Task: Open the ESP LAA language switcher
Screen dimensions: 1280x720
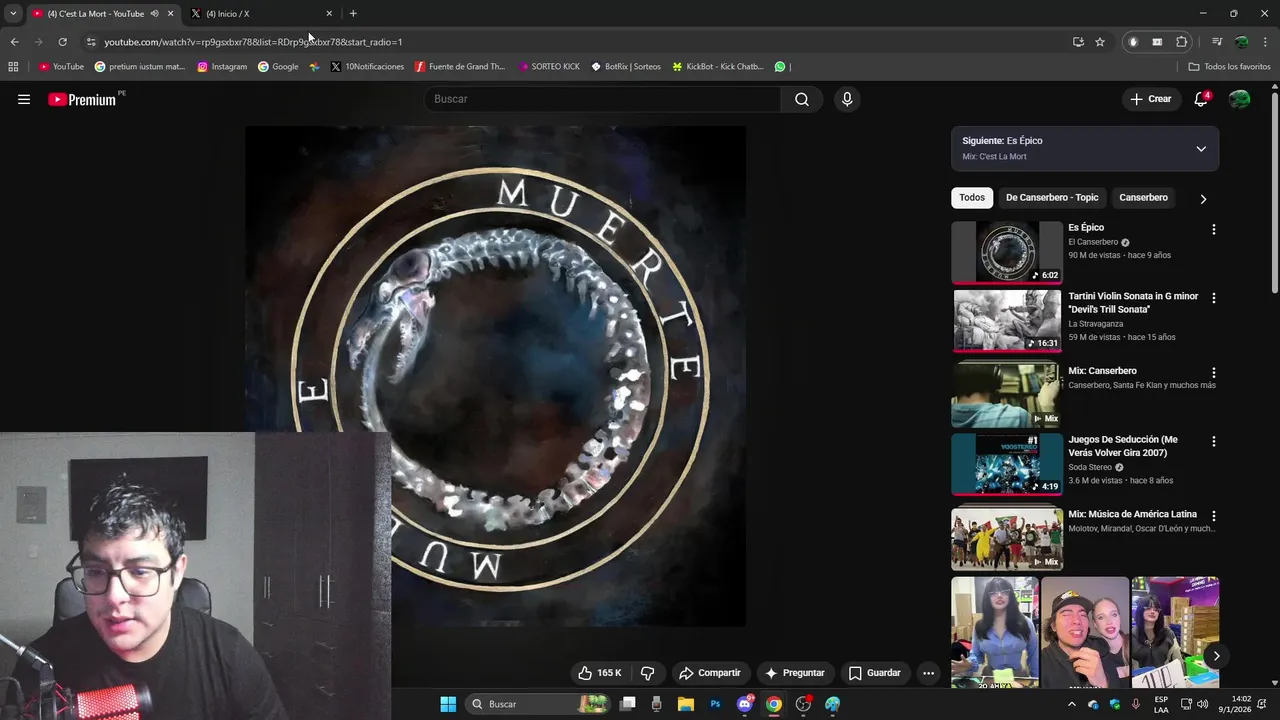Action: tap(1161, 704)
